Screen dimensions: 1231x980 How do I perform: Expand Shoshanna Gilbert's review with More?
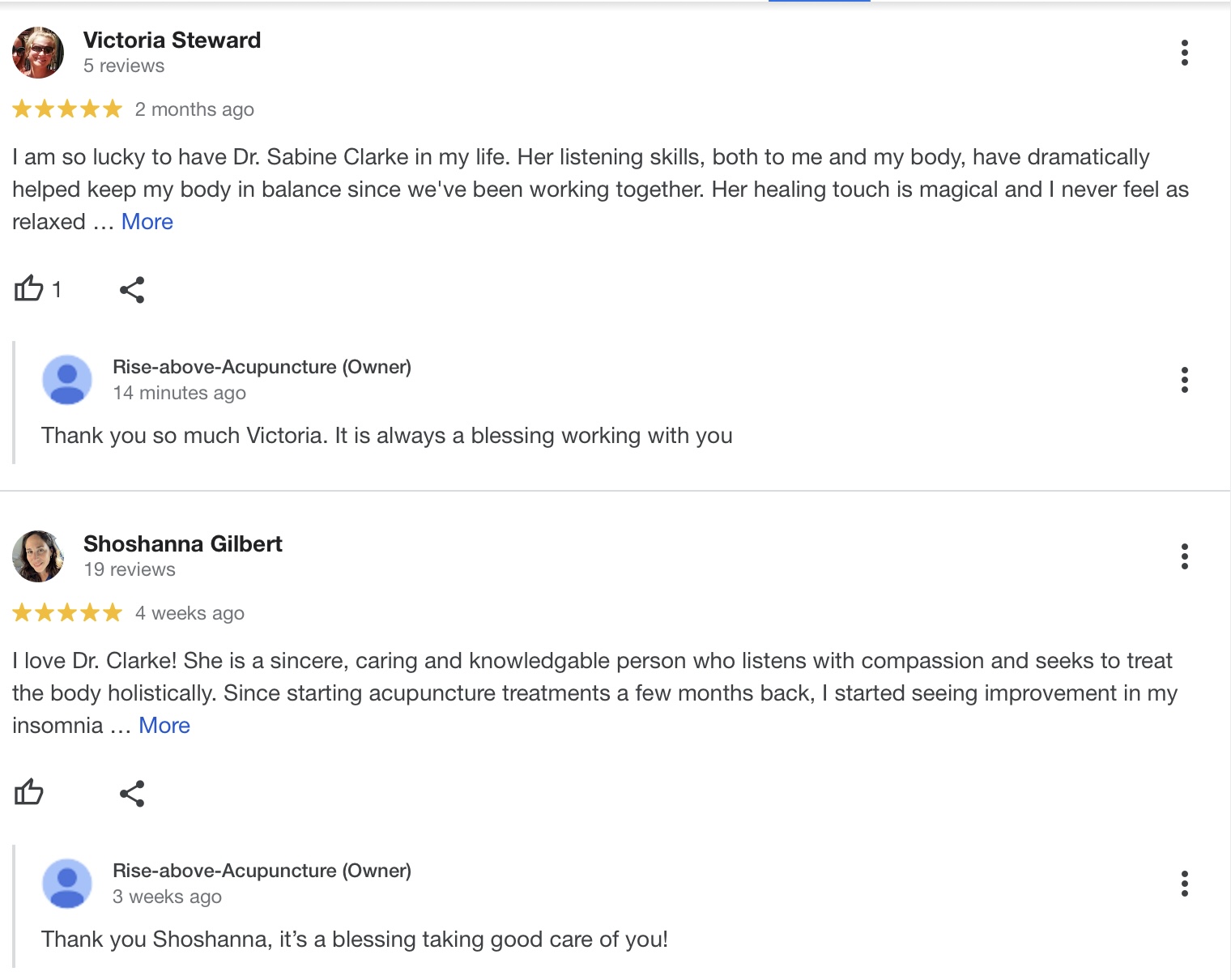[x=164, y=726]
